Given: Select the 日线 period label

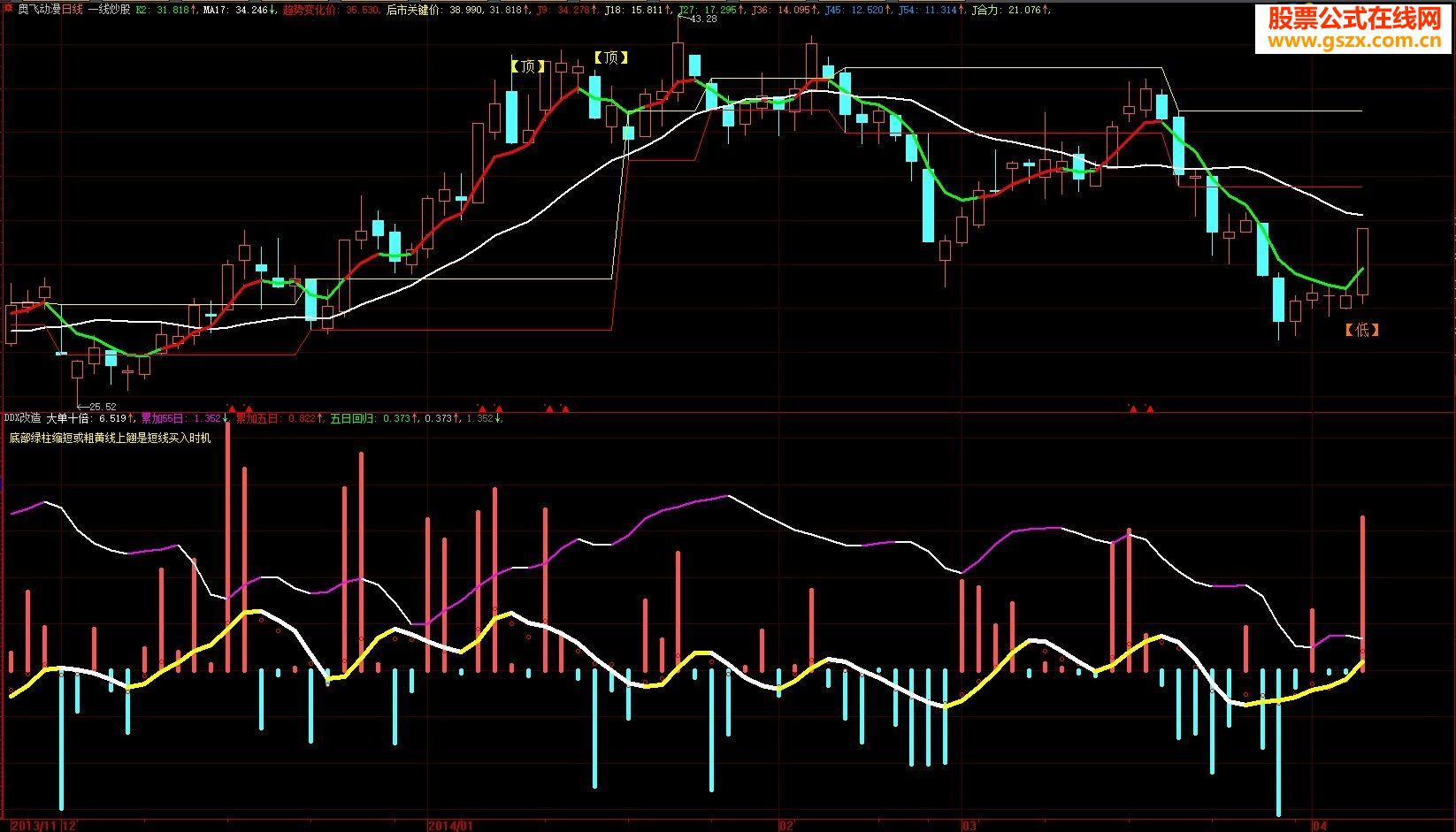Looking at the screenshot, I should 72,11.
